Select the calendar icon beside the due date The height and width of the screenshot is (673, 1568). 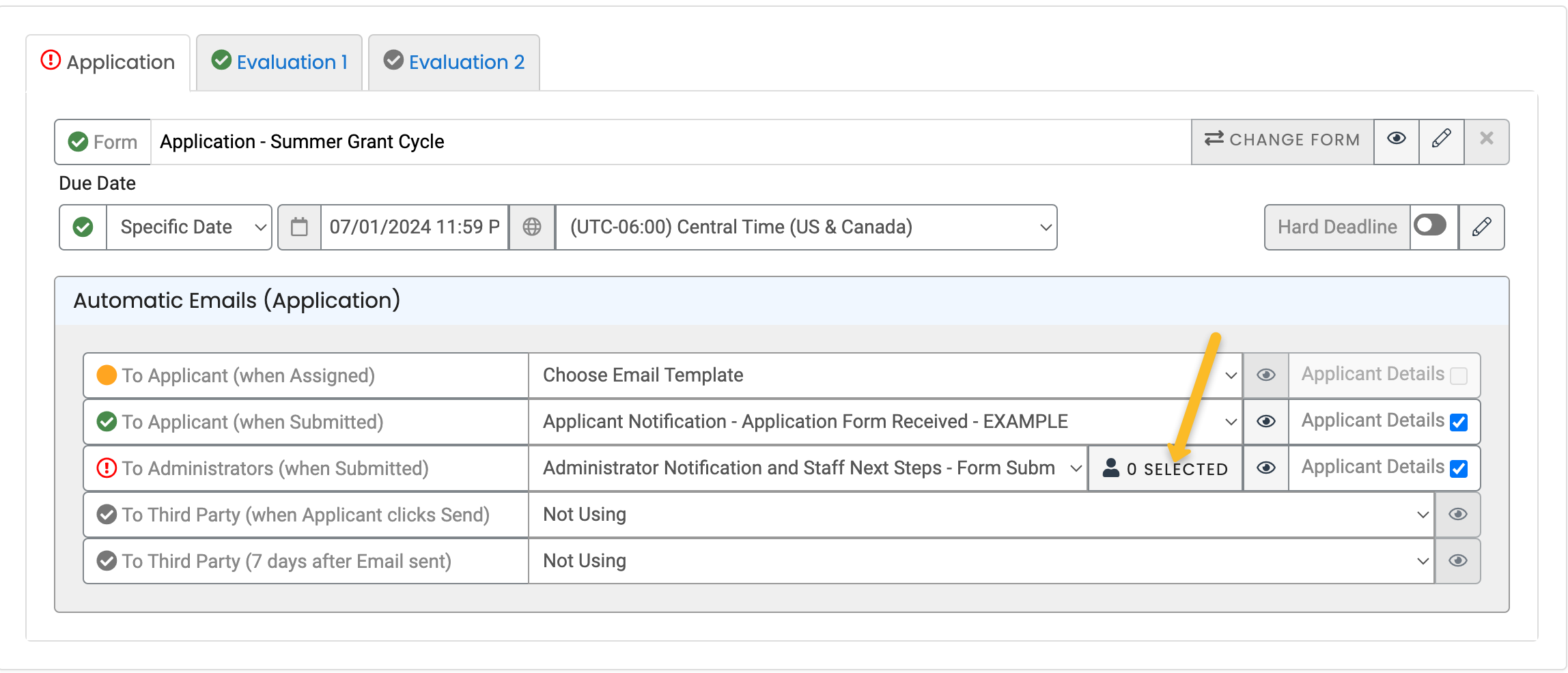pyautogui.click(x=298, y=227)
